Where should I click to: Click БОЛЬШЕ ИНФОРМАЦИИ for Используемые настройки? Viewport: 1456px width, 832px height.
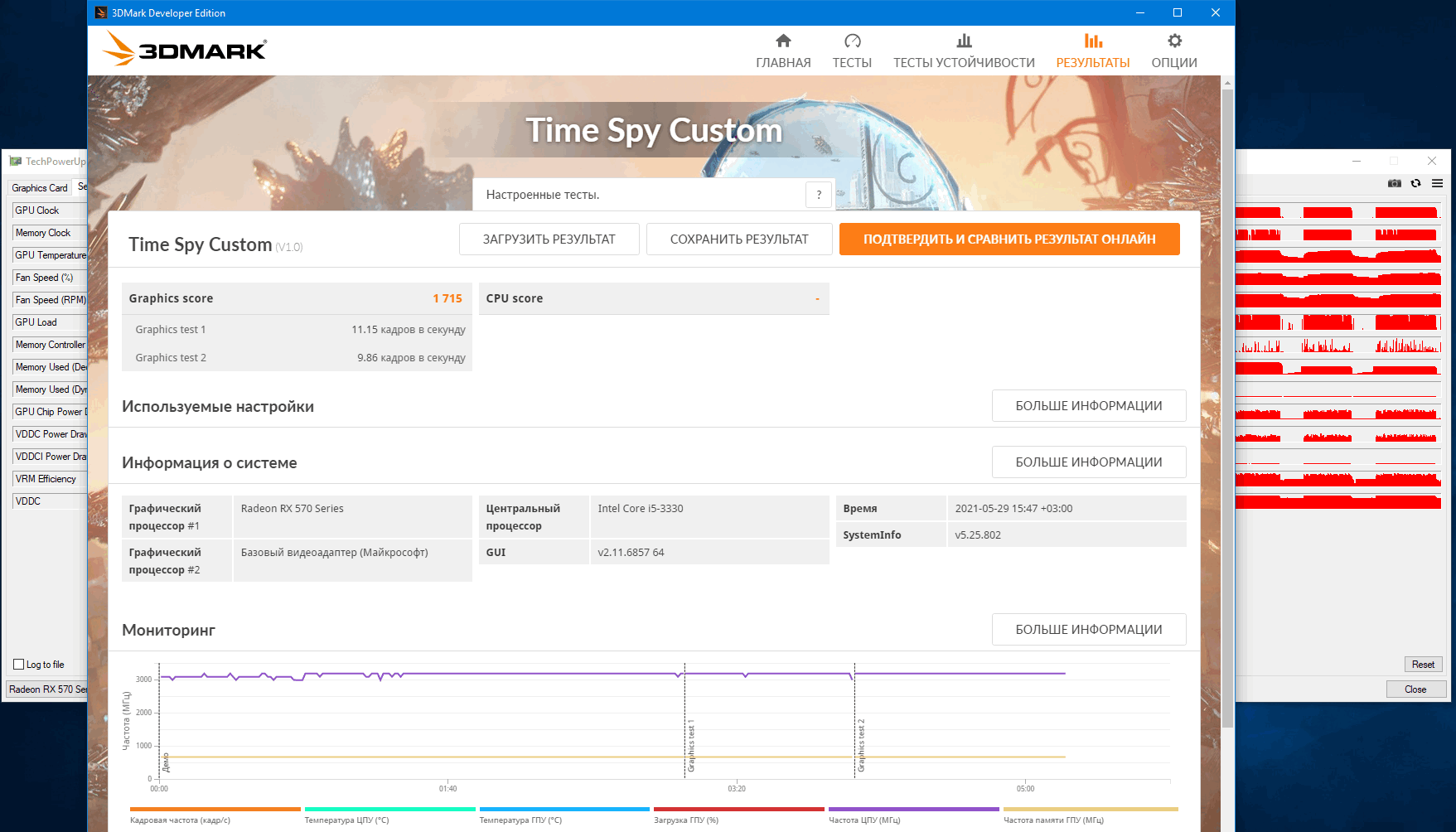(x=1089, y=406)
